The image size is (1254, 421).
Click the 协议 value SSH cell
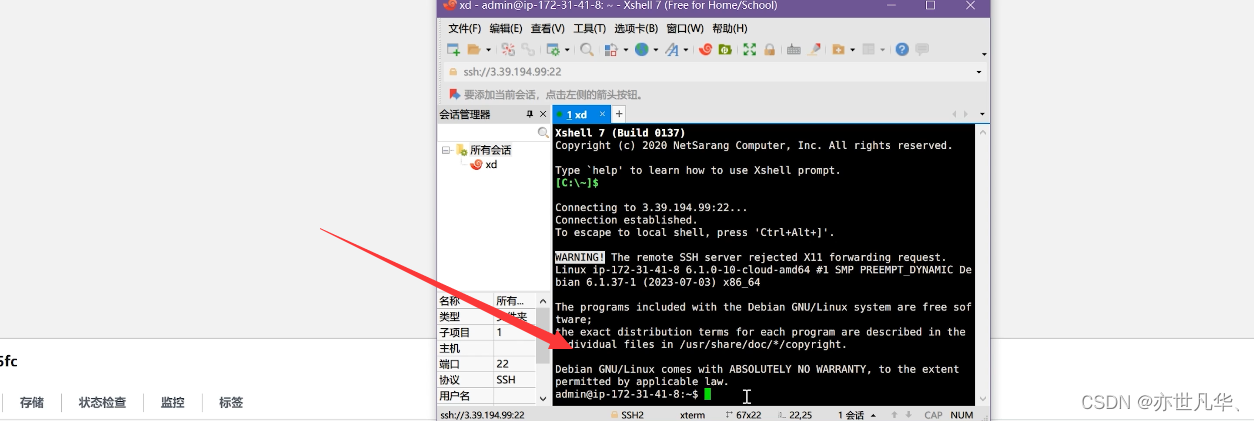click(515, 380)
